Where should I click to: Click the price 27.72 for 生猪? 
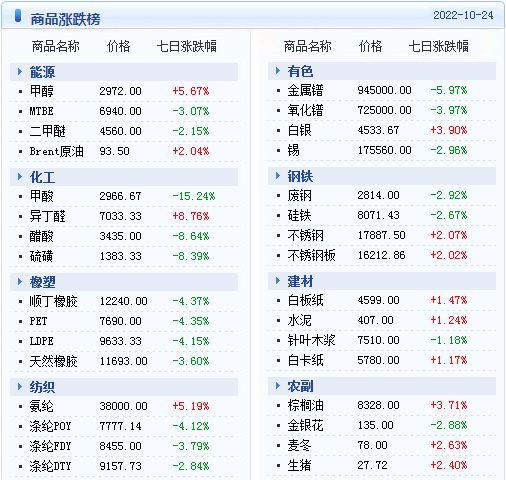(372, 465)
